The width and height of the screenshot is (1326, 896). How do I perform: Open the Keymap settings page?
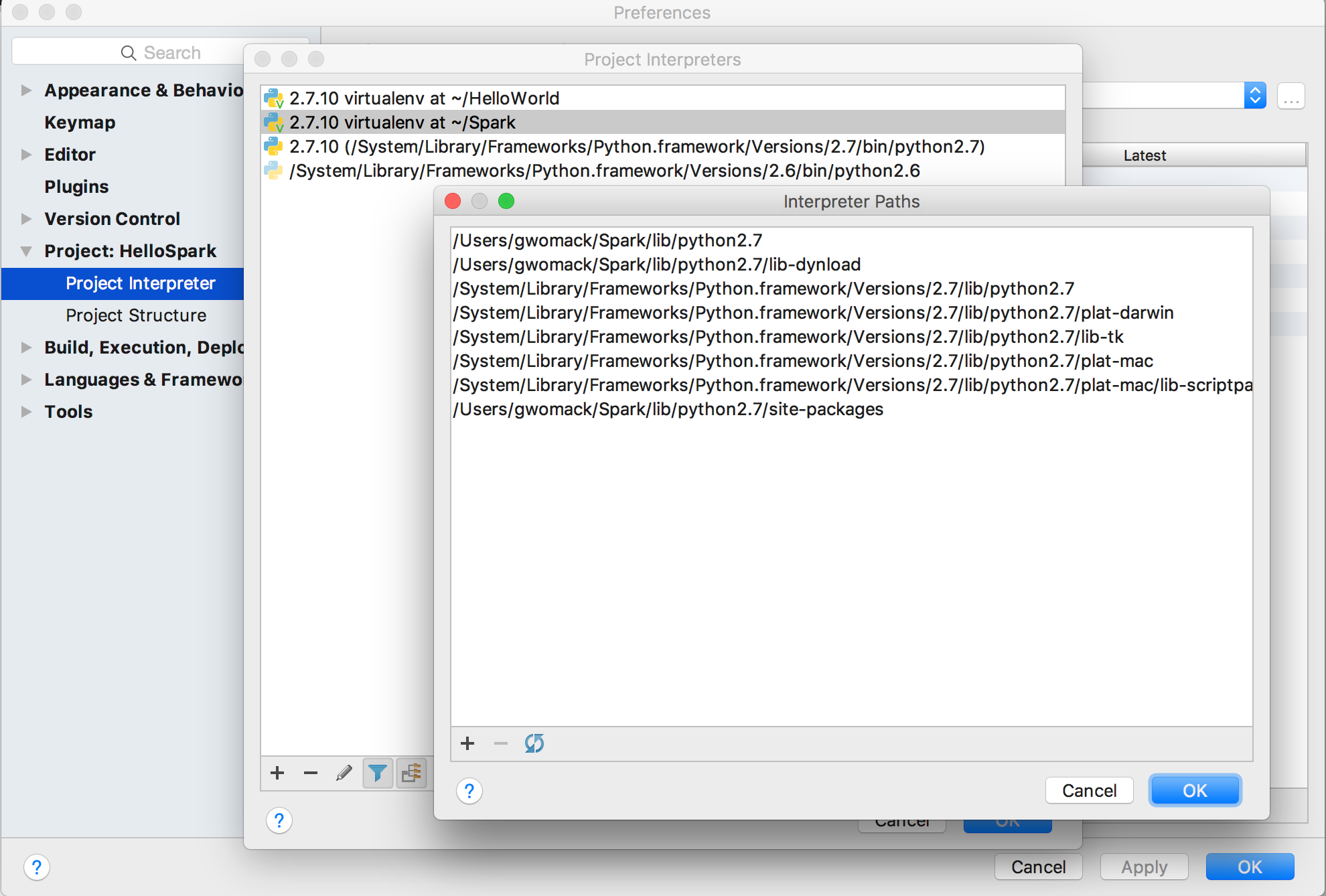coord(80,123)
